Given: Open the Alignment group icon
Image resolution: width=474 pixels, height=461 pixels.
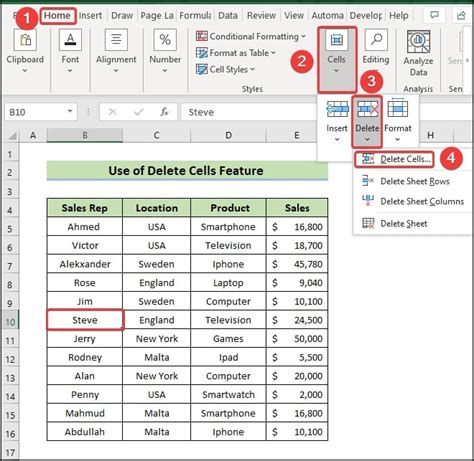Looking at the screenshot, I should coord(116,40).
